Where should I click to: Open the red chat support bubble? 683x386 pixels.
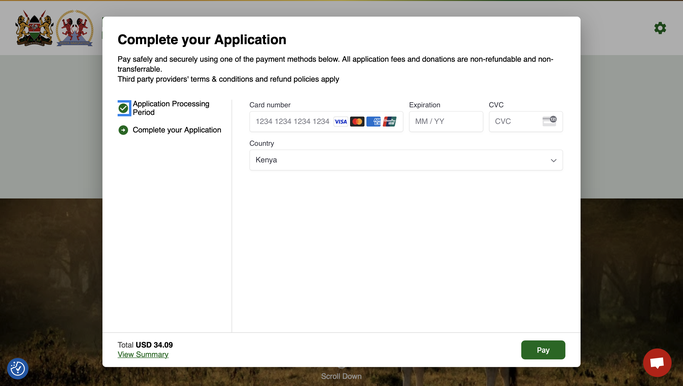[x=657, y=362]
